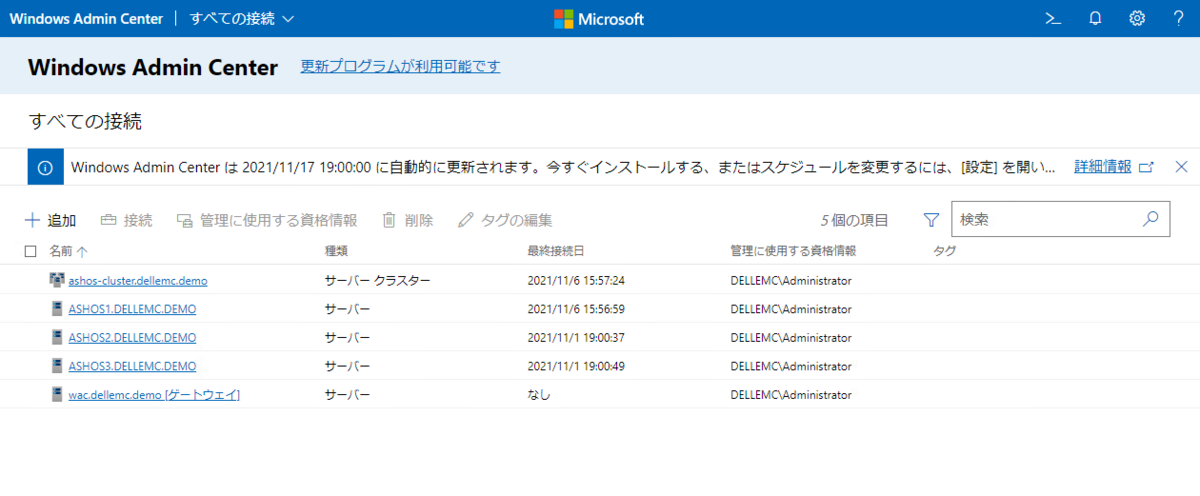Viewport: 1200px width, 496px height.
Task: Select DELLEMC\Administrator in the wac.dellemc.demo row
Action: click(790, 394)
